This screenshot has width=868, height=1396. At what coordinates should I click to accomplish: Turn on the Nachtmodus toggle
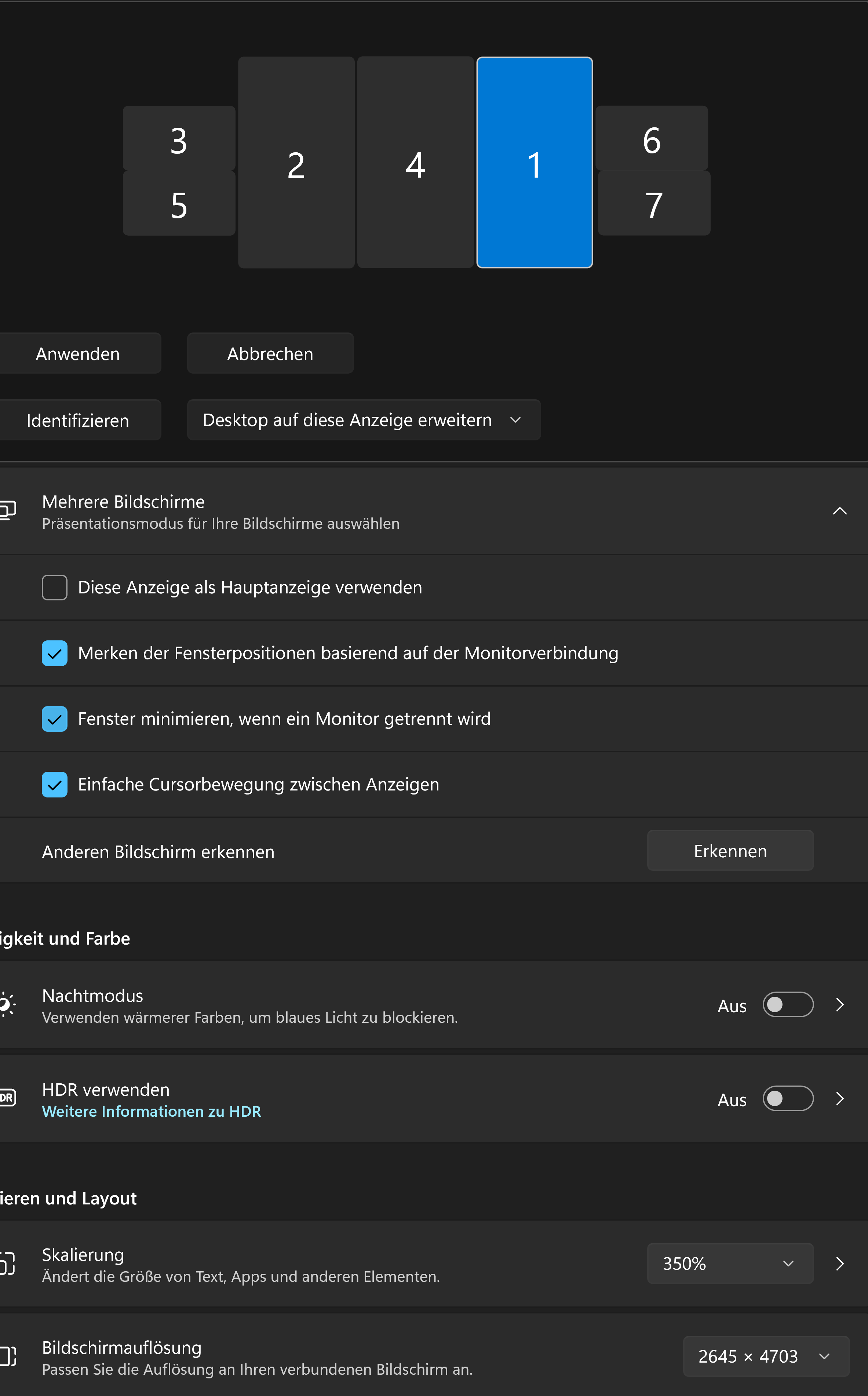787,1004
